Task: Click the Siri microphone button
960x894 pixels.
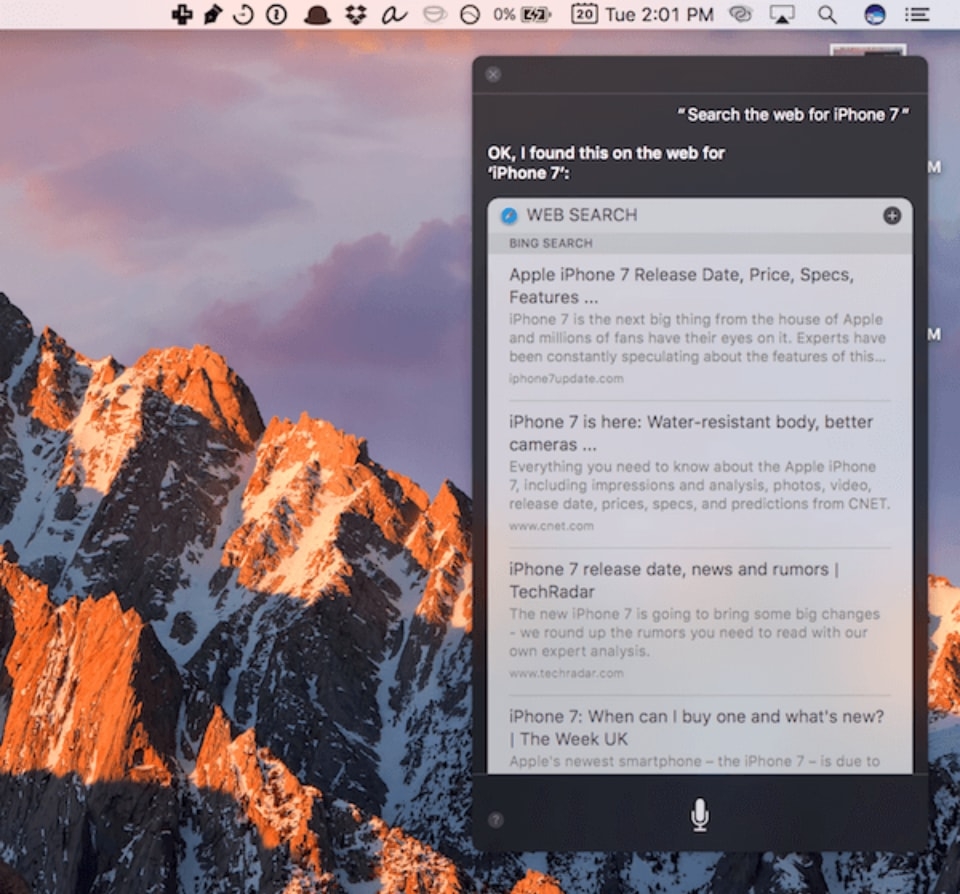Action: pos(699,815)
